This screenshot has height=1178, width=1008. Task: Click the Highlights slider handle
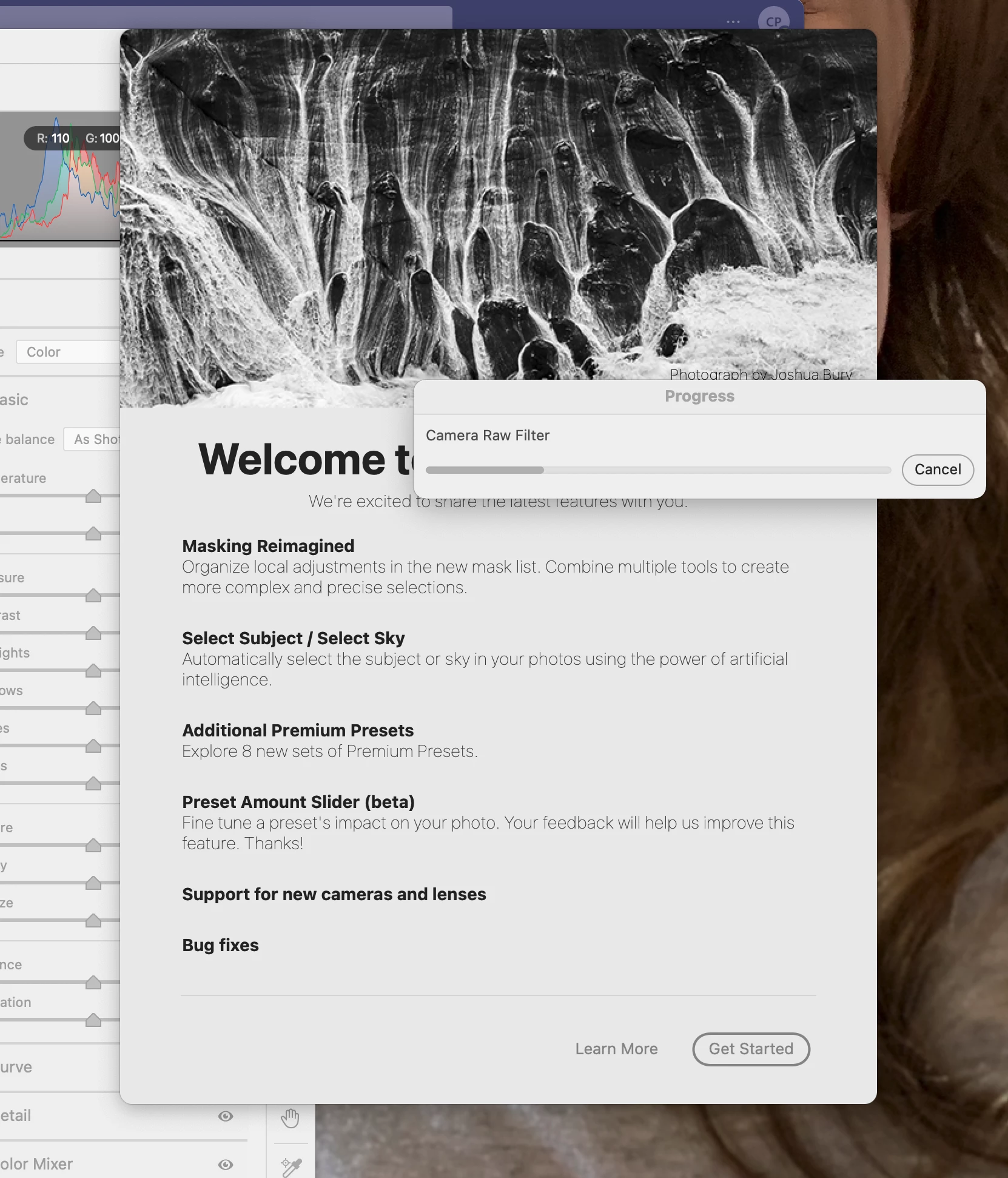[93, 671]
